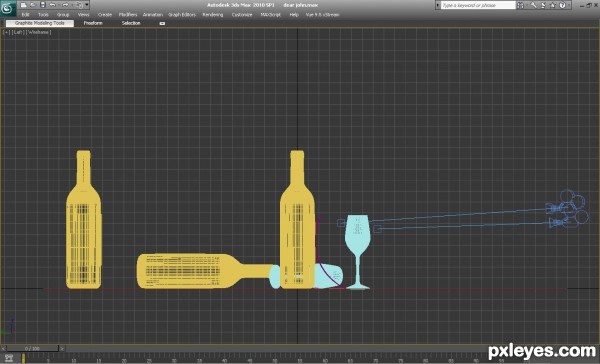Click the Favorites star icon
Viewport: 600px width, 364px height.
(x=553, y=5)
